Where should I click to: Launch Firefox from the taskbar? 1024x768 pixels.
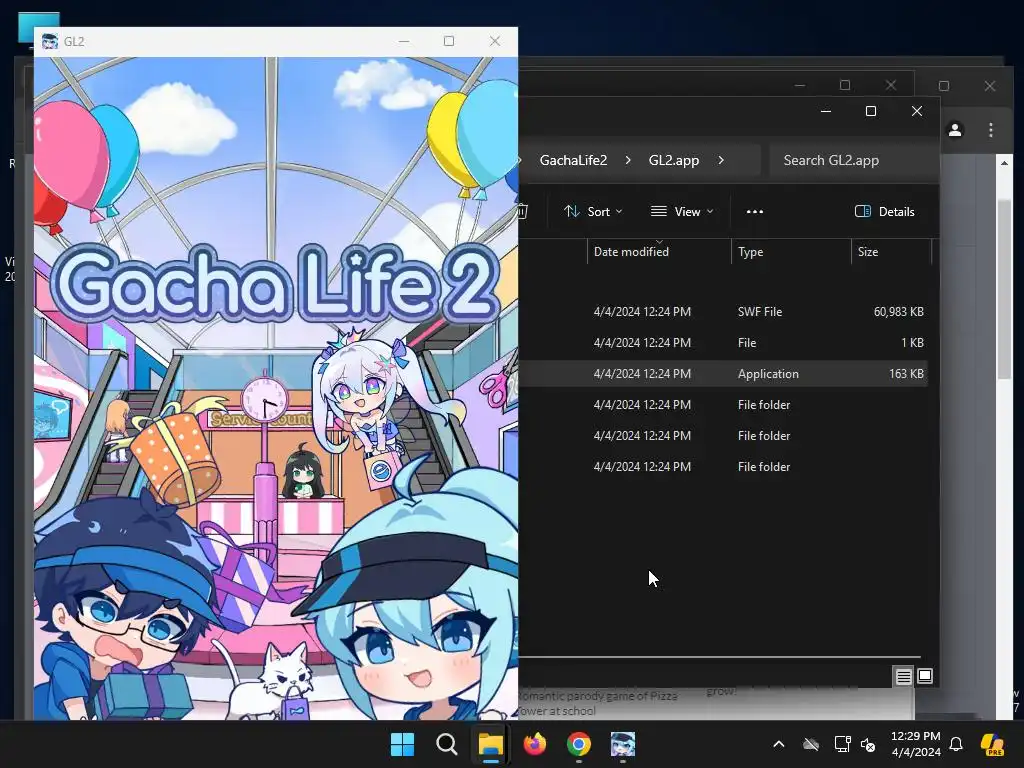tap(535, 744)
